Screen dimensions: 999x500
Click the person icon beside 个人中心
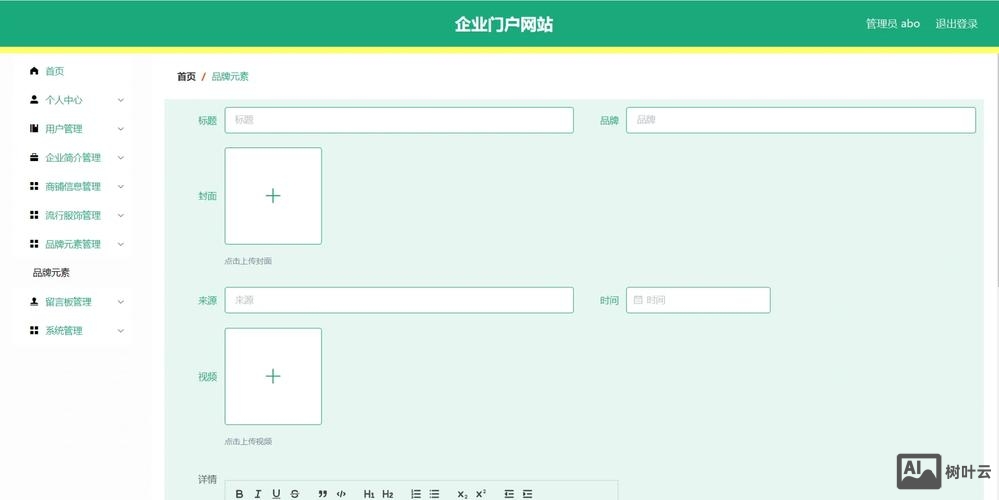[34, 99]
